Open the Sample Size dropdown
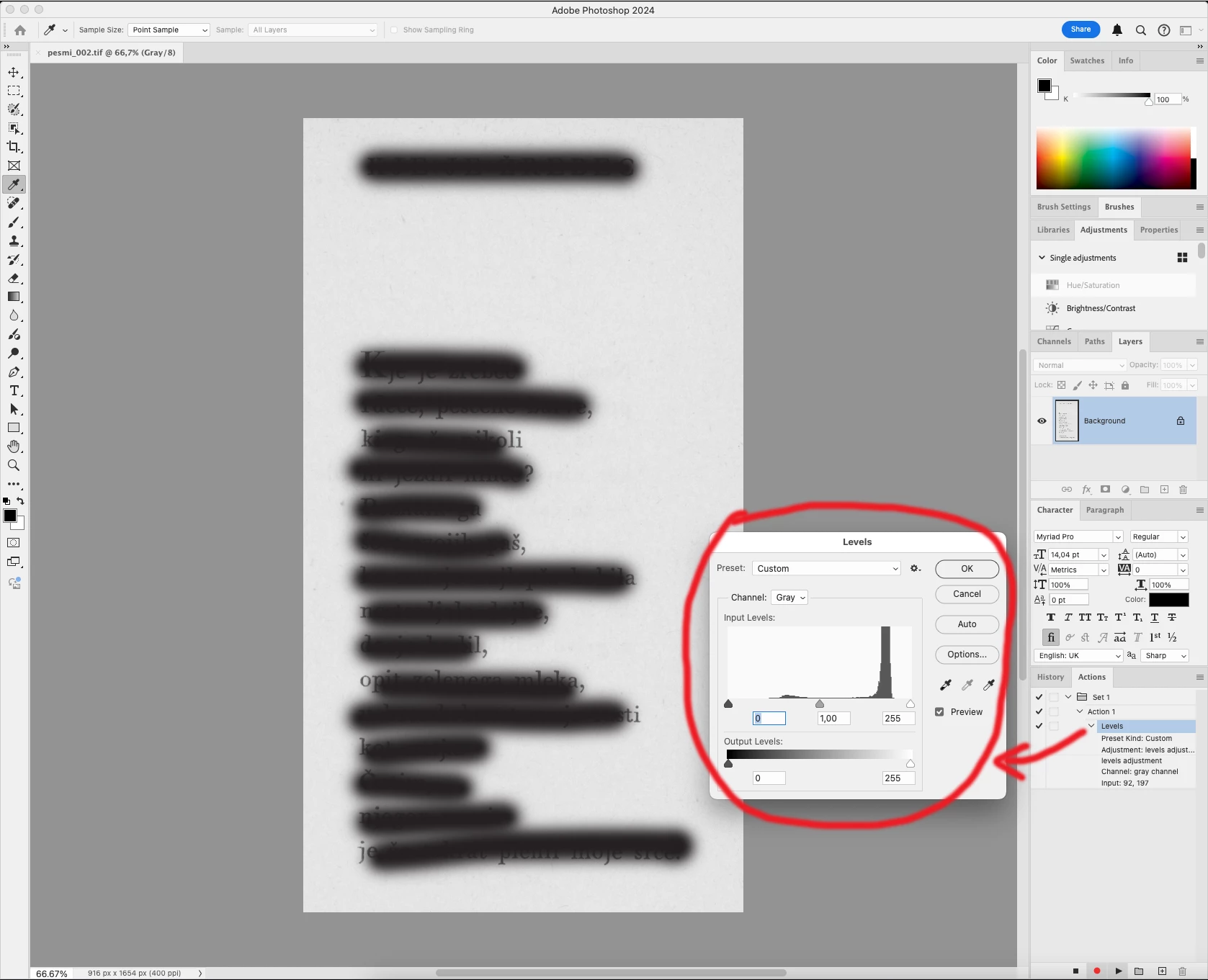 pos(169,30)
